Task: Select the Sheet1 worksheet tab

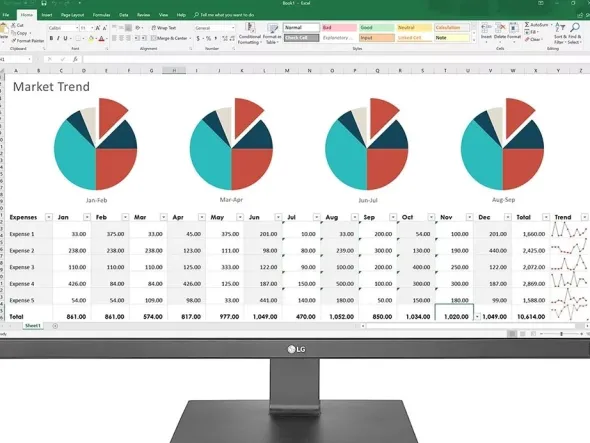Action: [33, 326]
